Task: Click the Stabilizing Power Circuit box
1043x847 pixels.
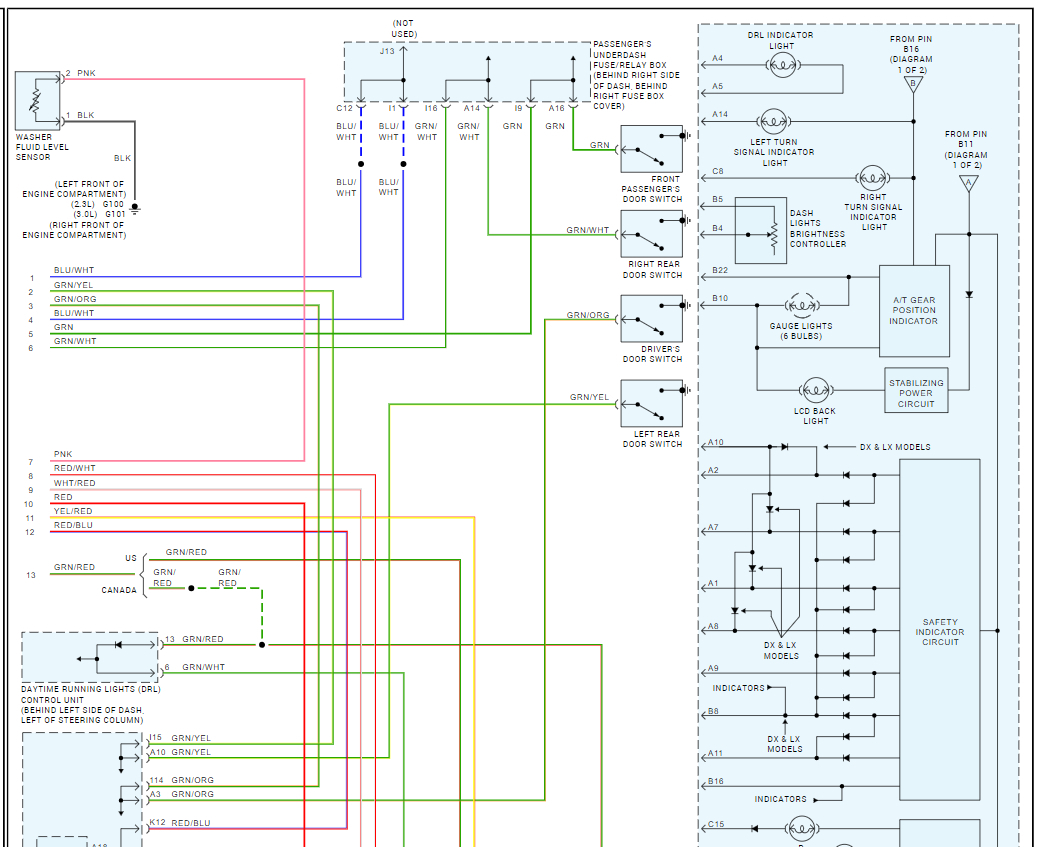Action: pyautogui.click(x=916, y=391)
